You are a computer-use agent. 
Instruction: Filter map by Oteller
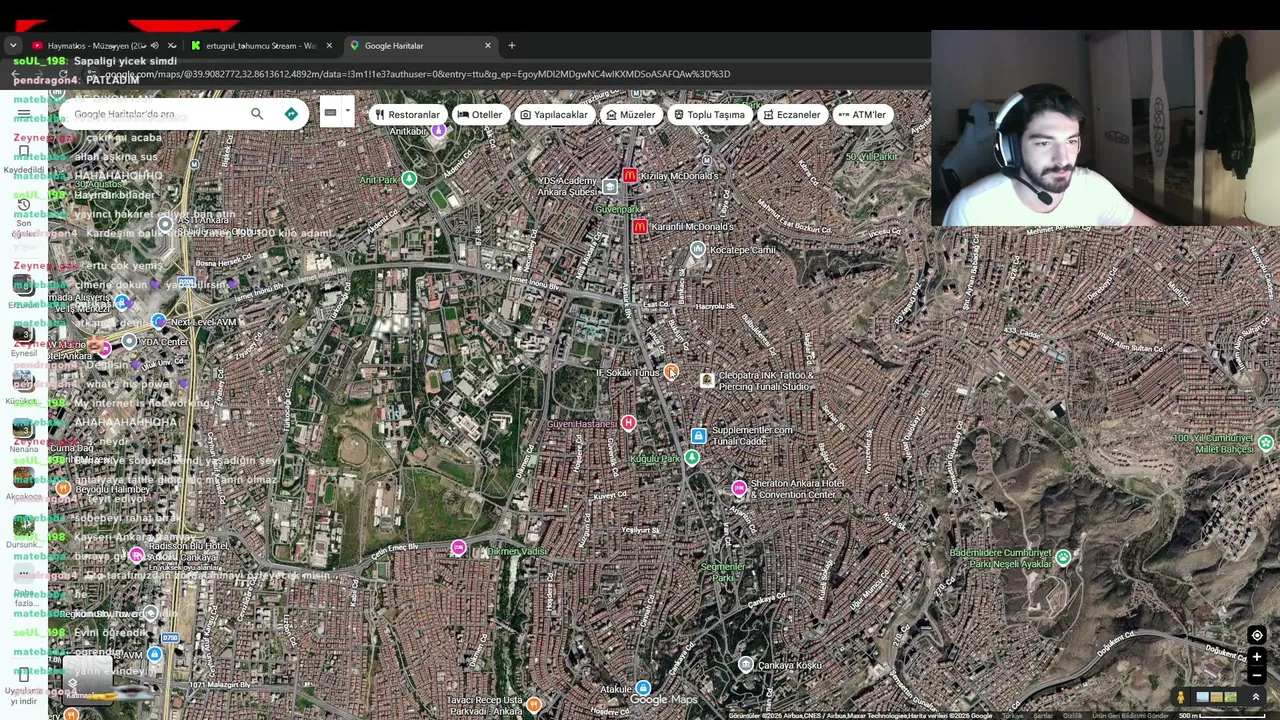click(480, 115)
